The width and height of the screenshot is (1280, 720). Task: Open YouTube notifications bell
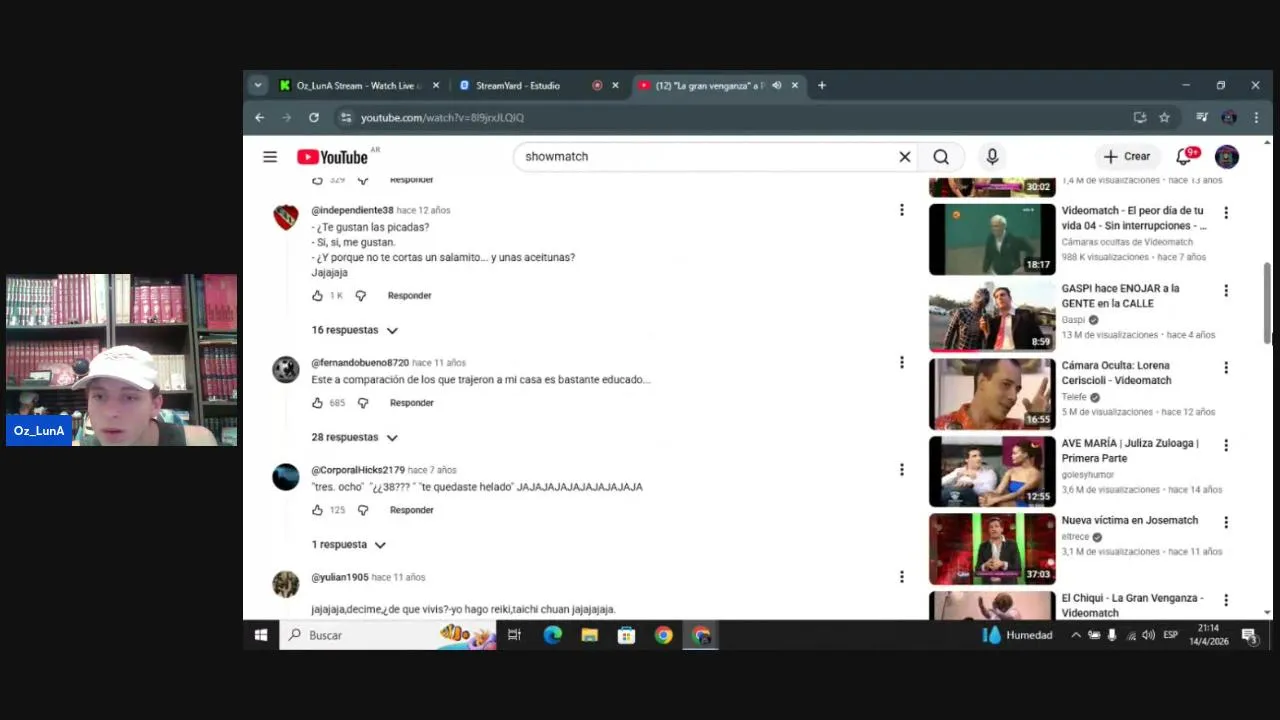click(x=1184, y=157)
